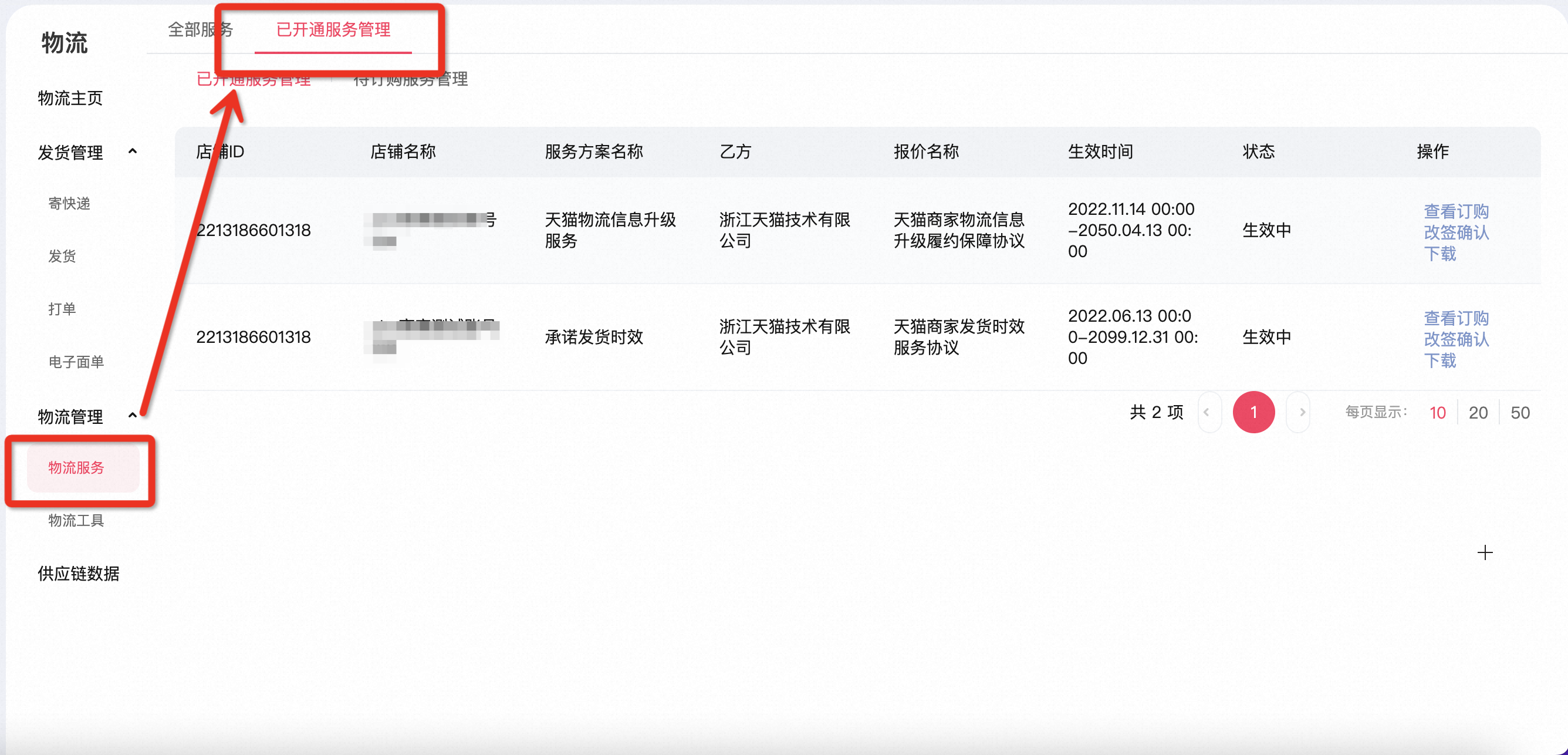This screenshot has width=1568, height=755.
Task: Click 浙江天猫技术有限公司 in 承诺发货时效 row
Action: click(785, 337)
